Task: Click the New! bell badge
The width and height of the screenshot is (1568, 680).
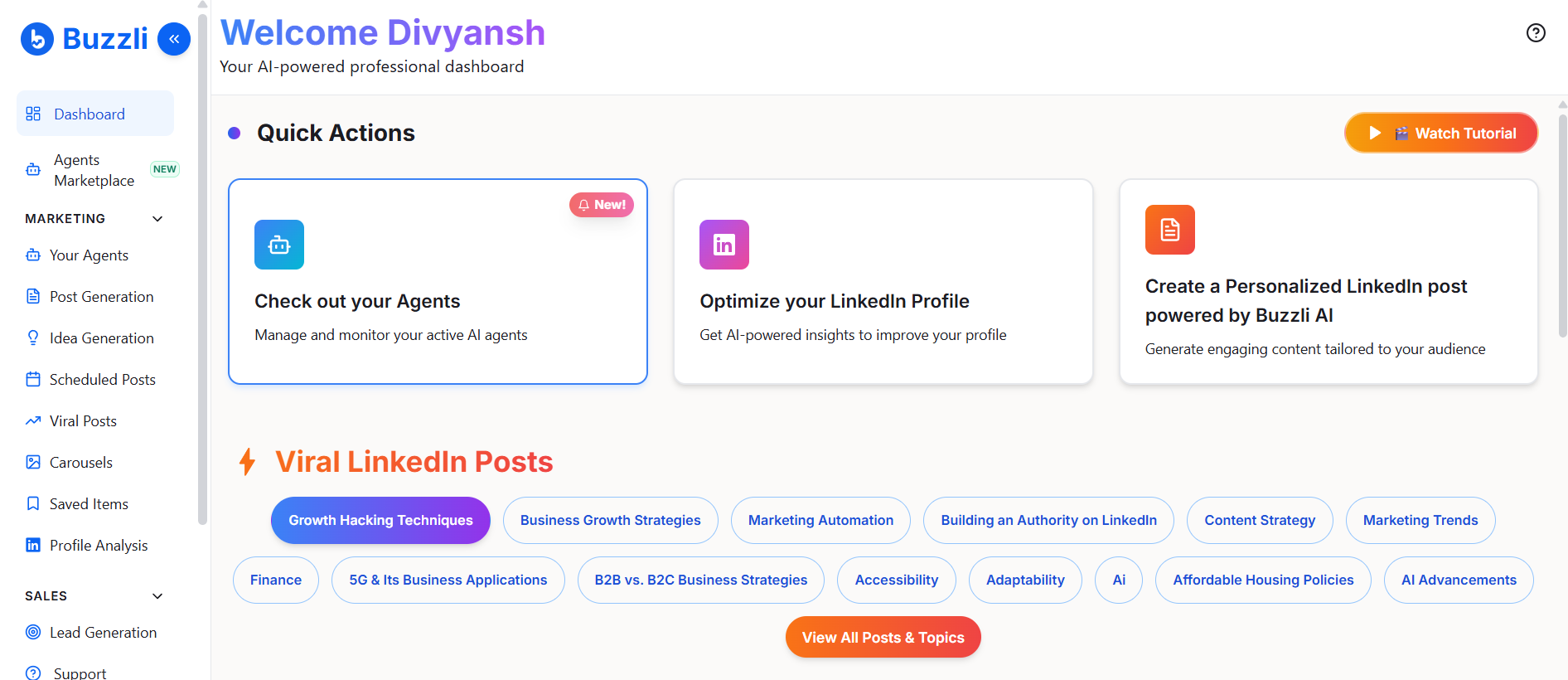Action: click(x=602, y=205)
